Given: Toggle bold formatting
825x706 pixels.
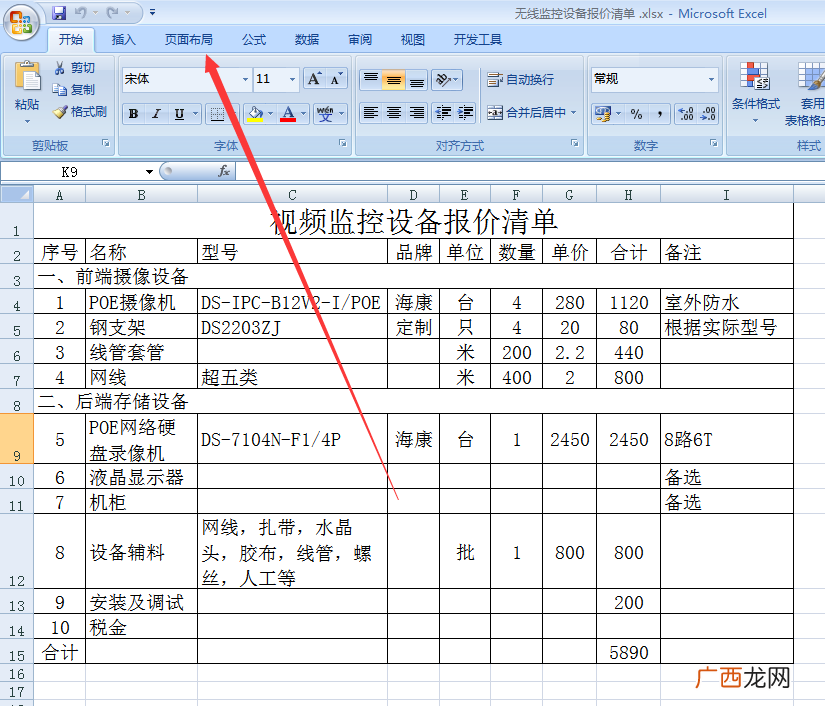Looking at the screenshot, I should click(134, 114).
